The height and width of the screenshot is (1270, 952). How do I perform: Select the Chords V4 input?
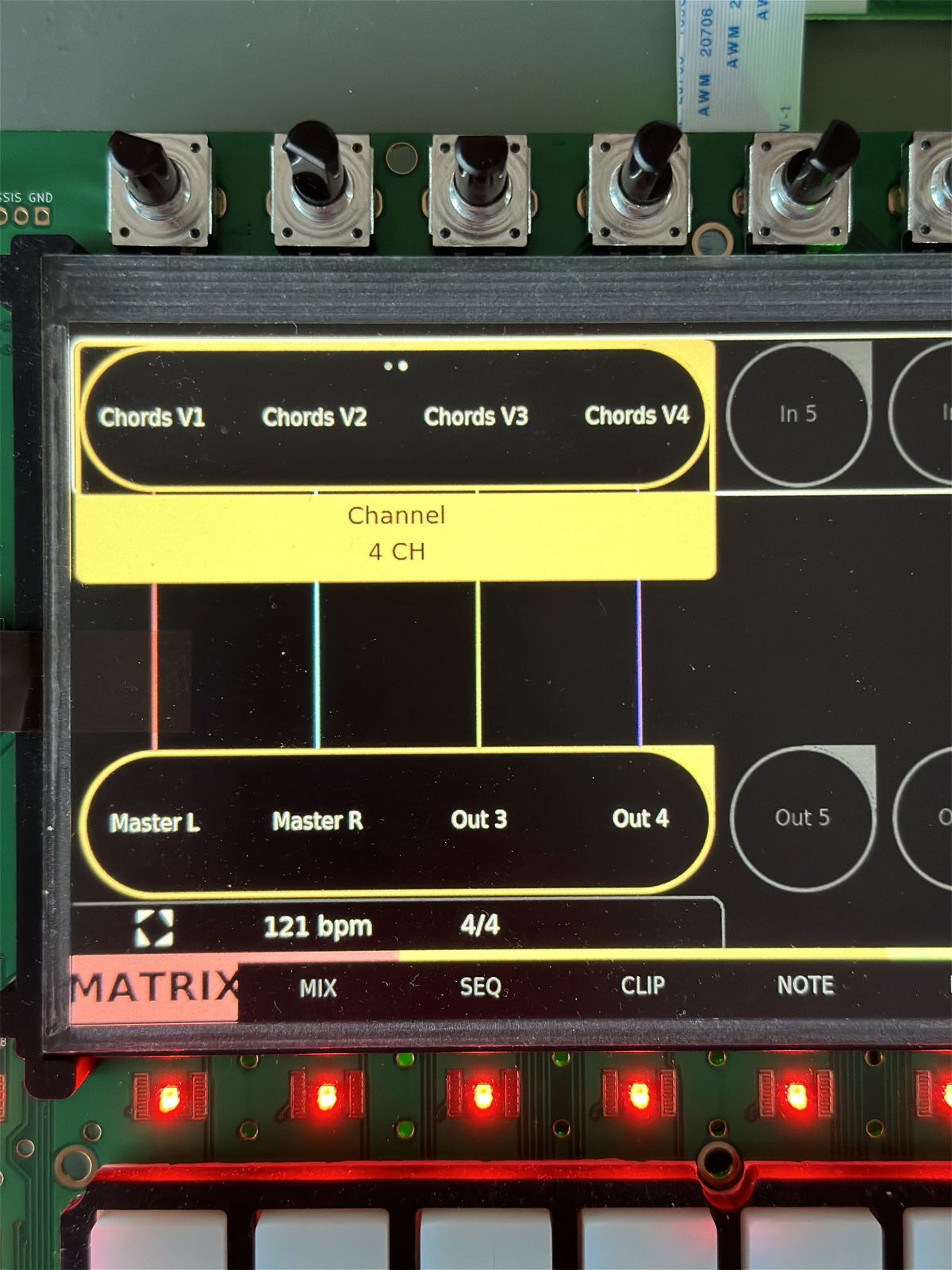click(x=637, y=415)
